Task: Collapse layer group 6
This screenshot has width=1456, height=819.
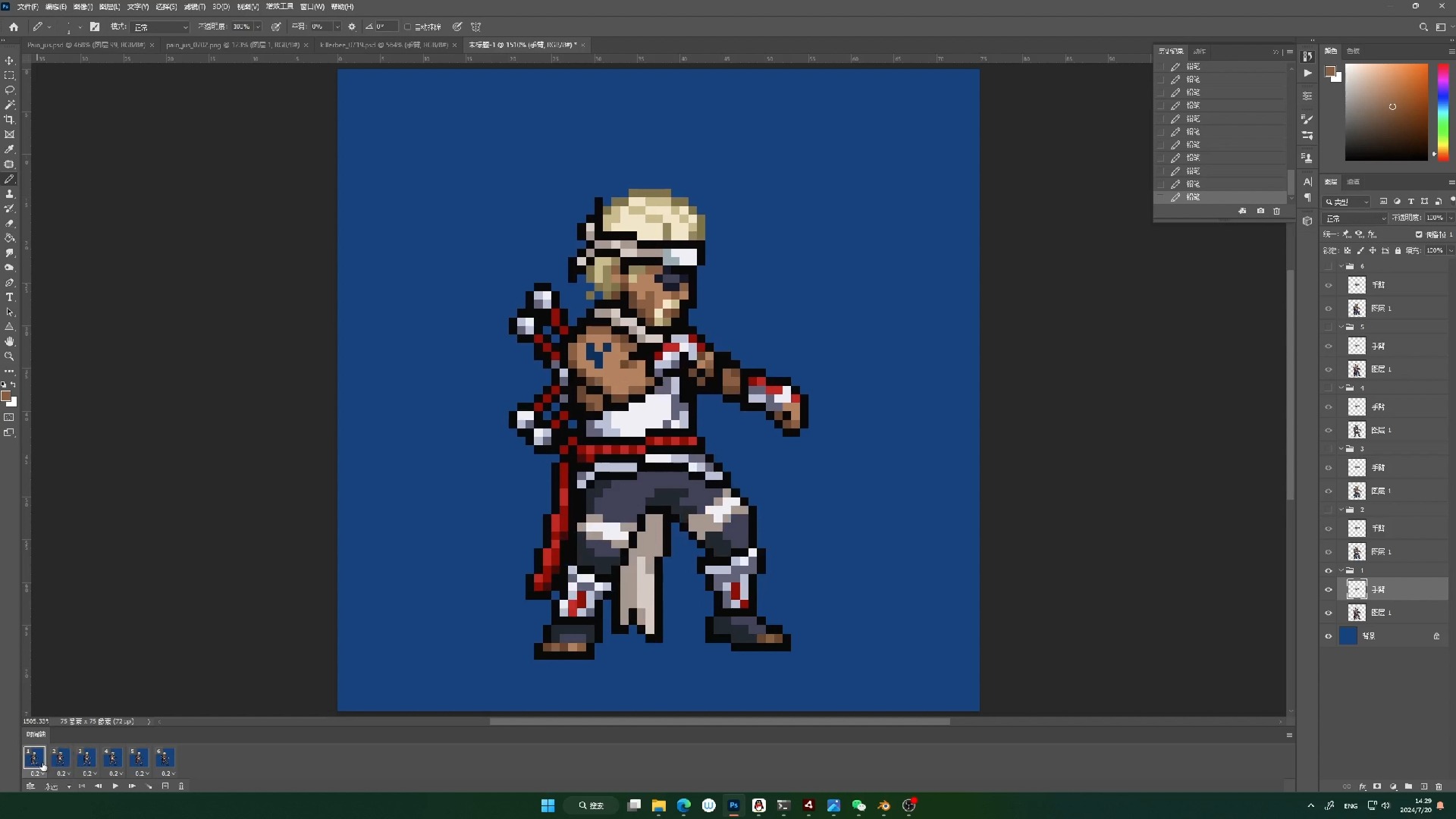Action: click(x=1341, y=266)
